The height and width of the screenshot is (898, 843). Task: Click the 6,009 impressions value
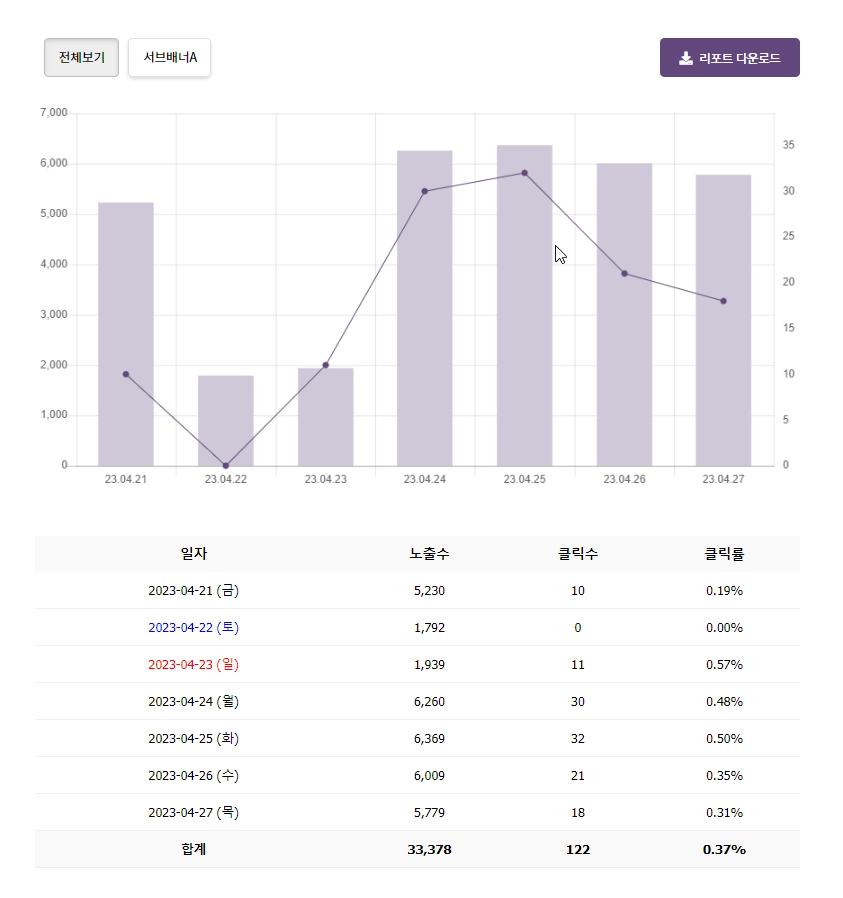(430, 775)
